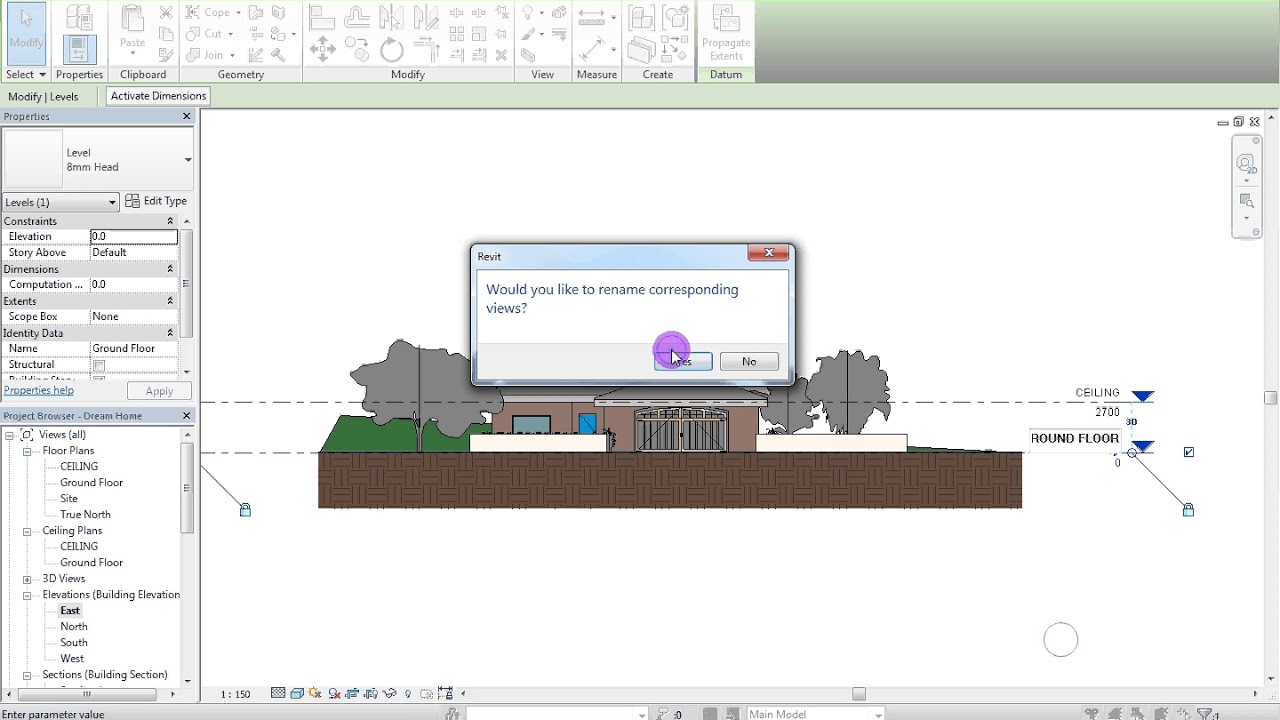Collapse Elevations (Building Elevation) node

[28, 595]
